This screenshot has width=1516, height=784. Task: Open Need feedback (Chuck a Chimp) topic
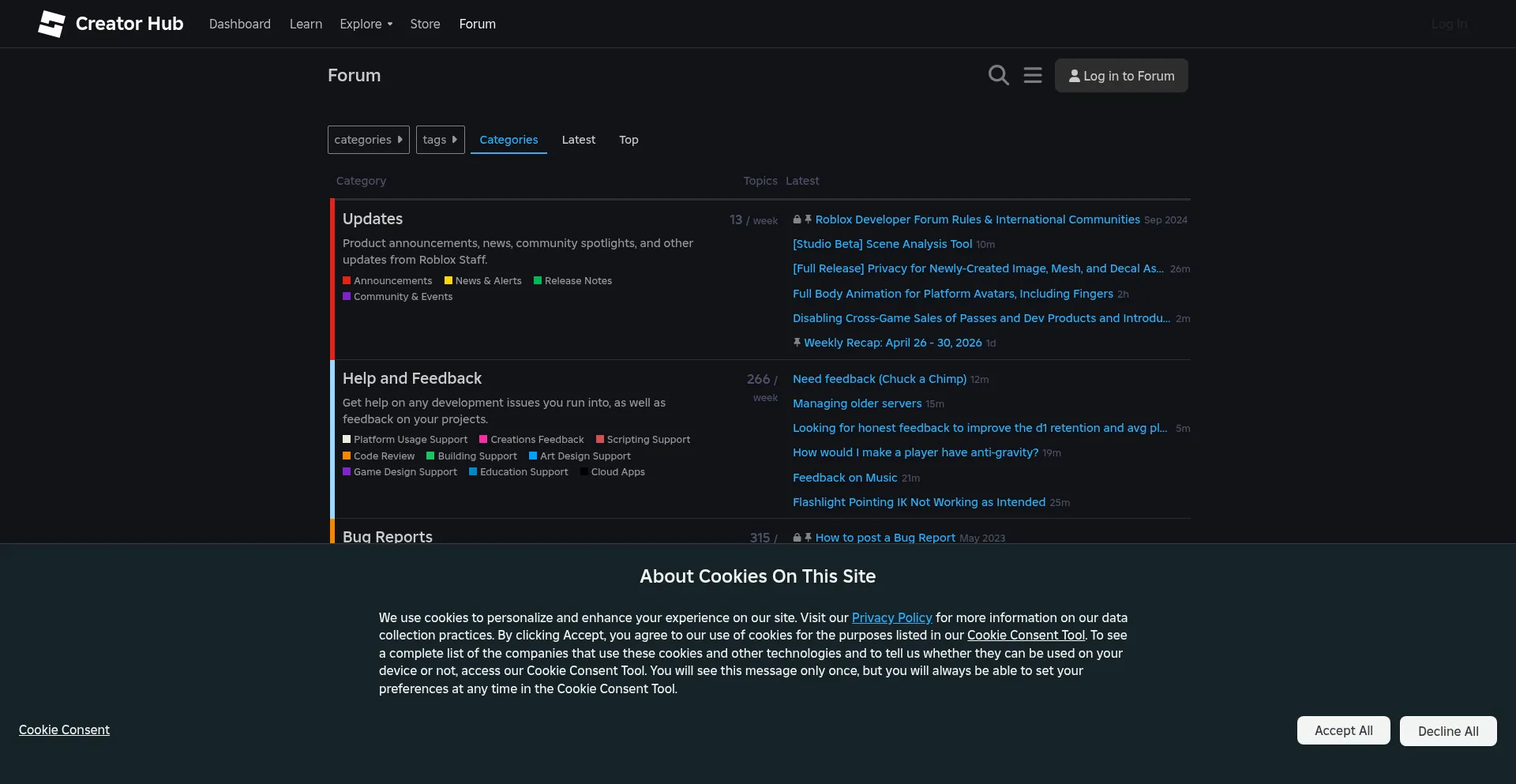point(880,379)
